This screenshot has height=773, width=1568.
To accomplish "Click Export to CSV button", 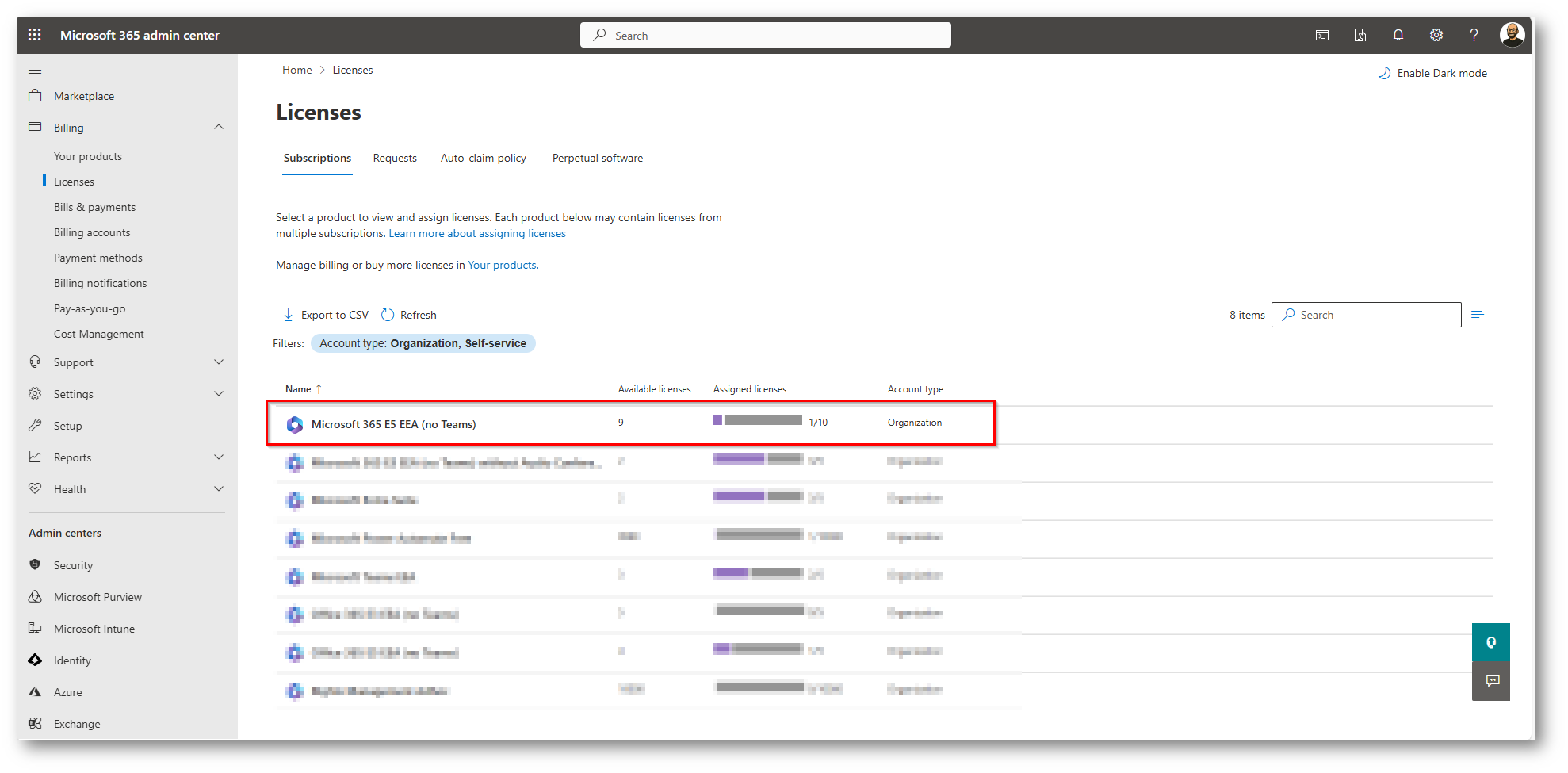I will tap(326, 315).
